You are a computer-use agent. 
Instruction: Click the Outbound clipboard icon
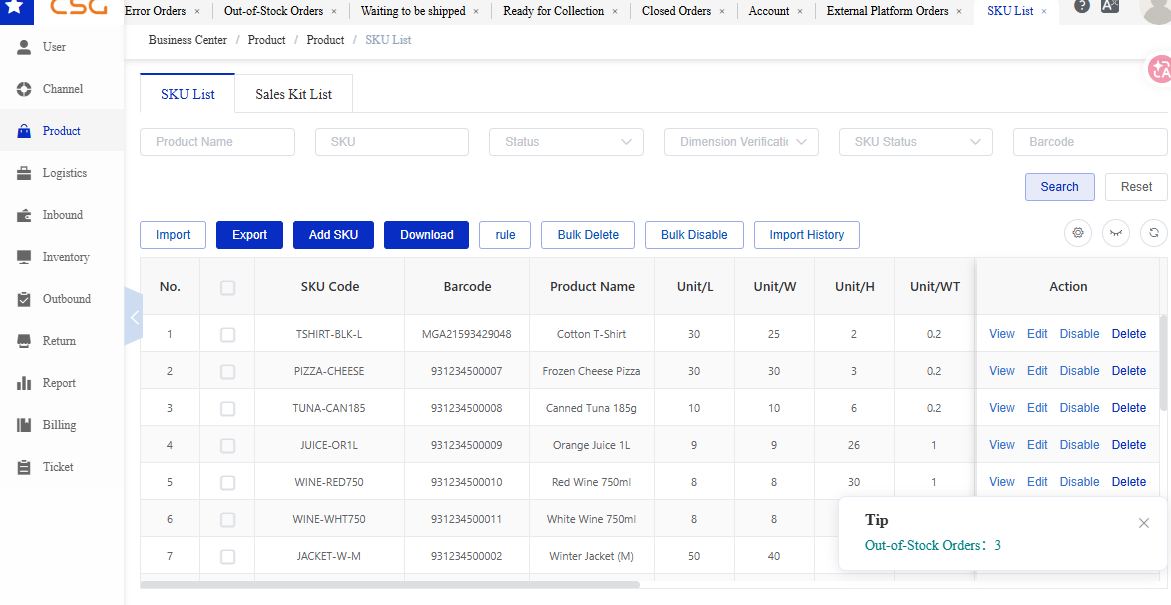pos(25,299)
